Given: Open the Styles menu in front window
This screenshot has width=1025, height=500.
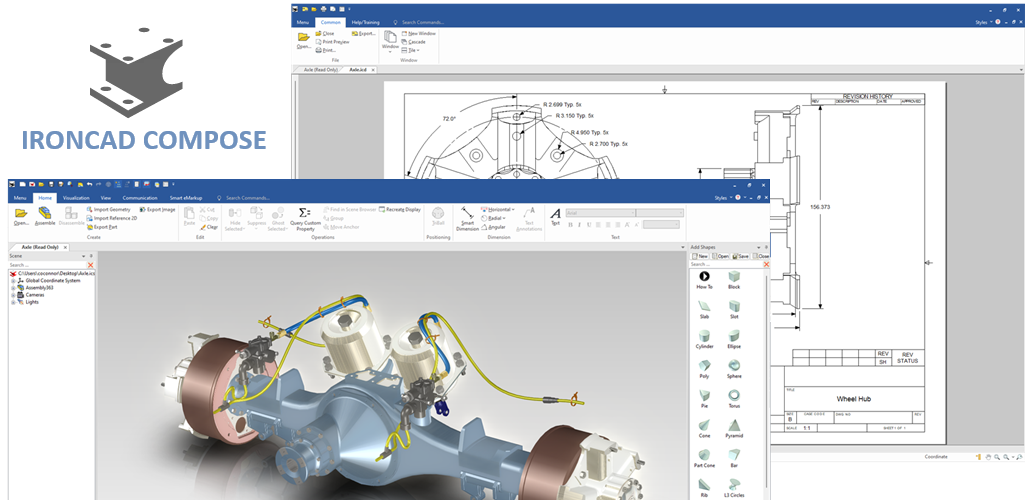Looking at the screenshot, I should coord(722,198).
